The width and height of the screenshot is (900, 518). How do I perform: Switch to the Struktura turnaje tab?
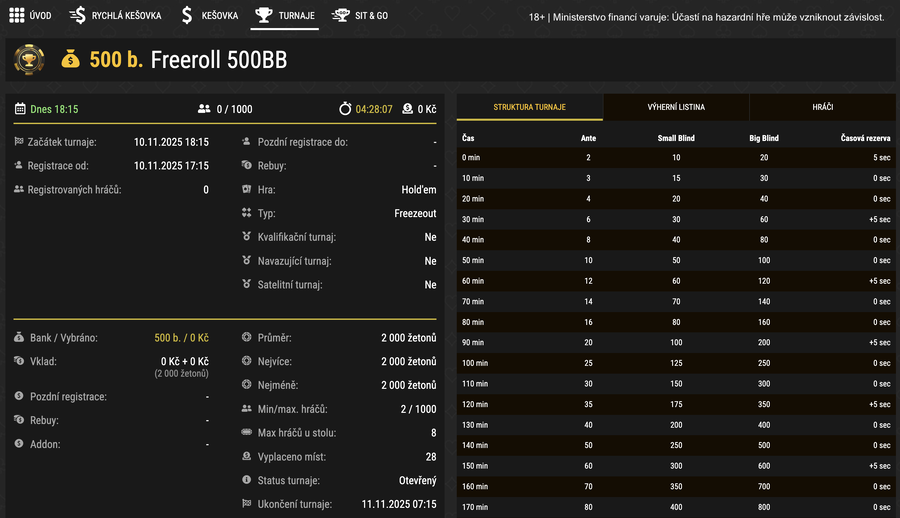tap(530, 107)
